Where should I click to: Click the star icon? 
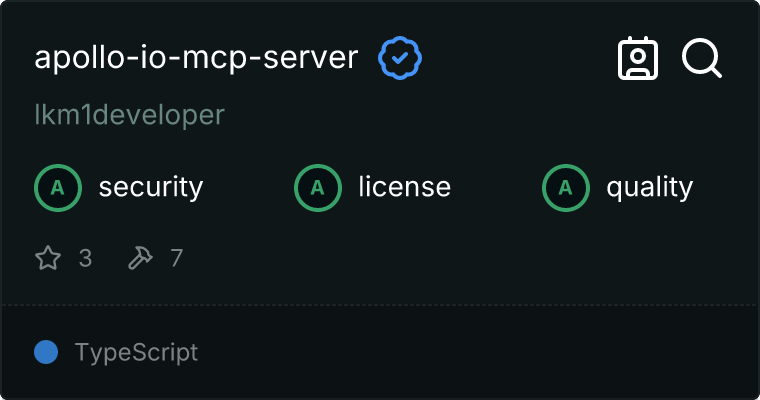click(x=48, y=257)
